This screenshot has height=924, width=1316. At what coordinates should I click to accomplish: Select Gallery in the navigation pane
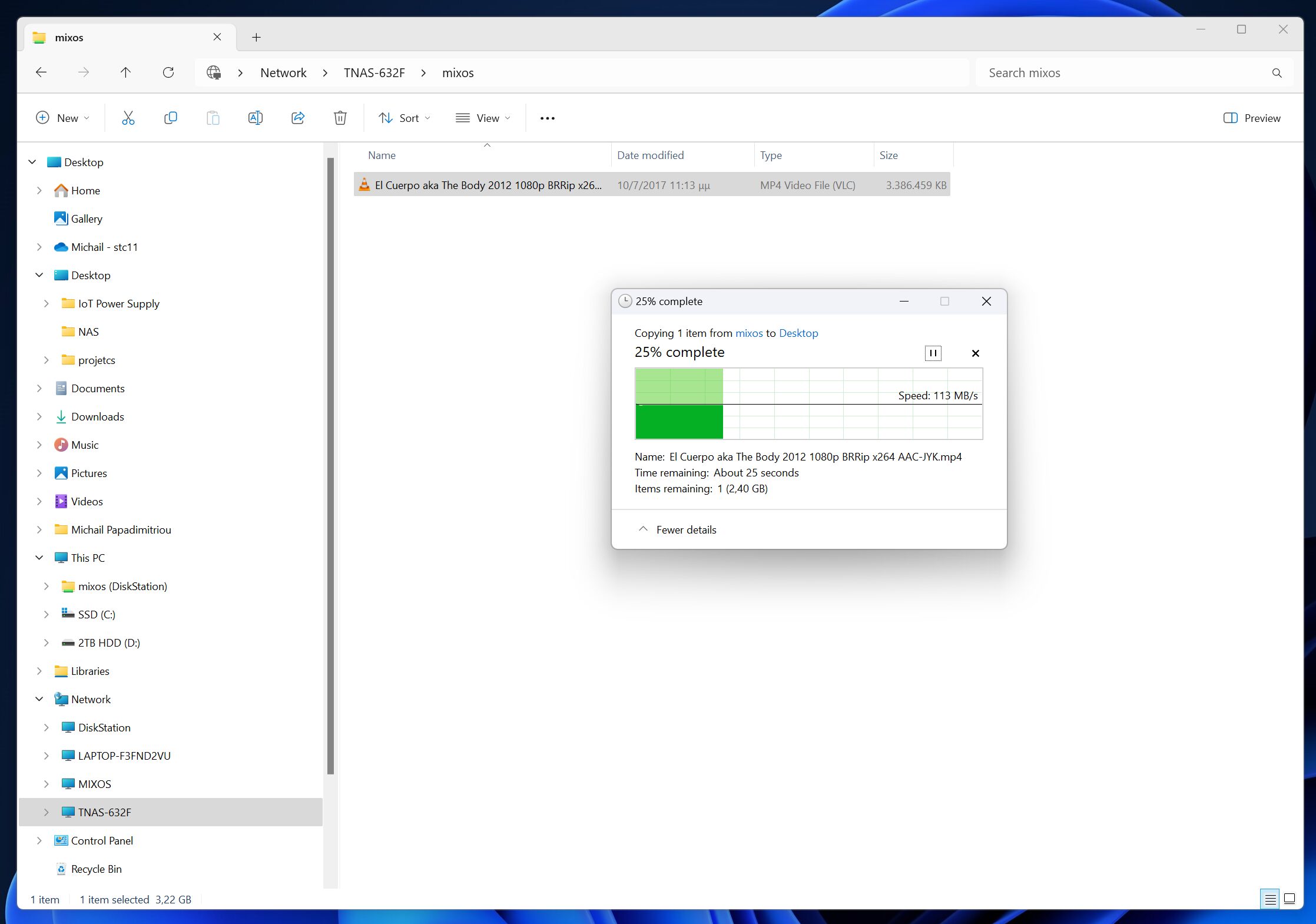click(x=78, y=218)
